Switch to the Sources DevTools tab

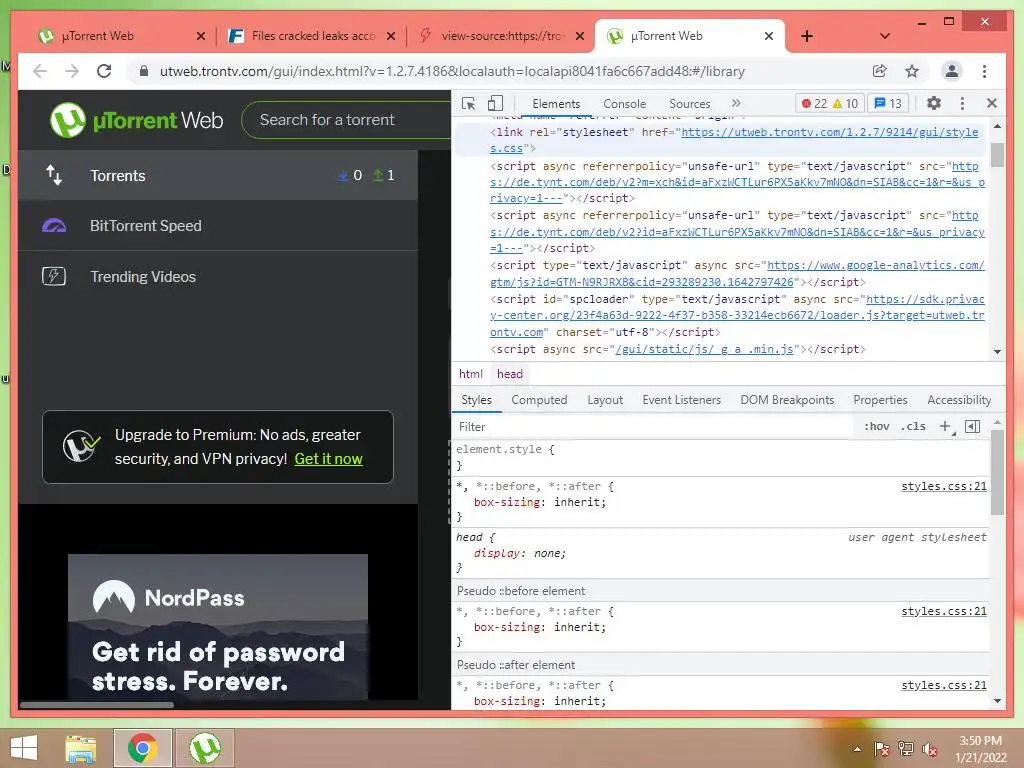[690, 104]
